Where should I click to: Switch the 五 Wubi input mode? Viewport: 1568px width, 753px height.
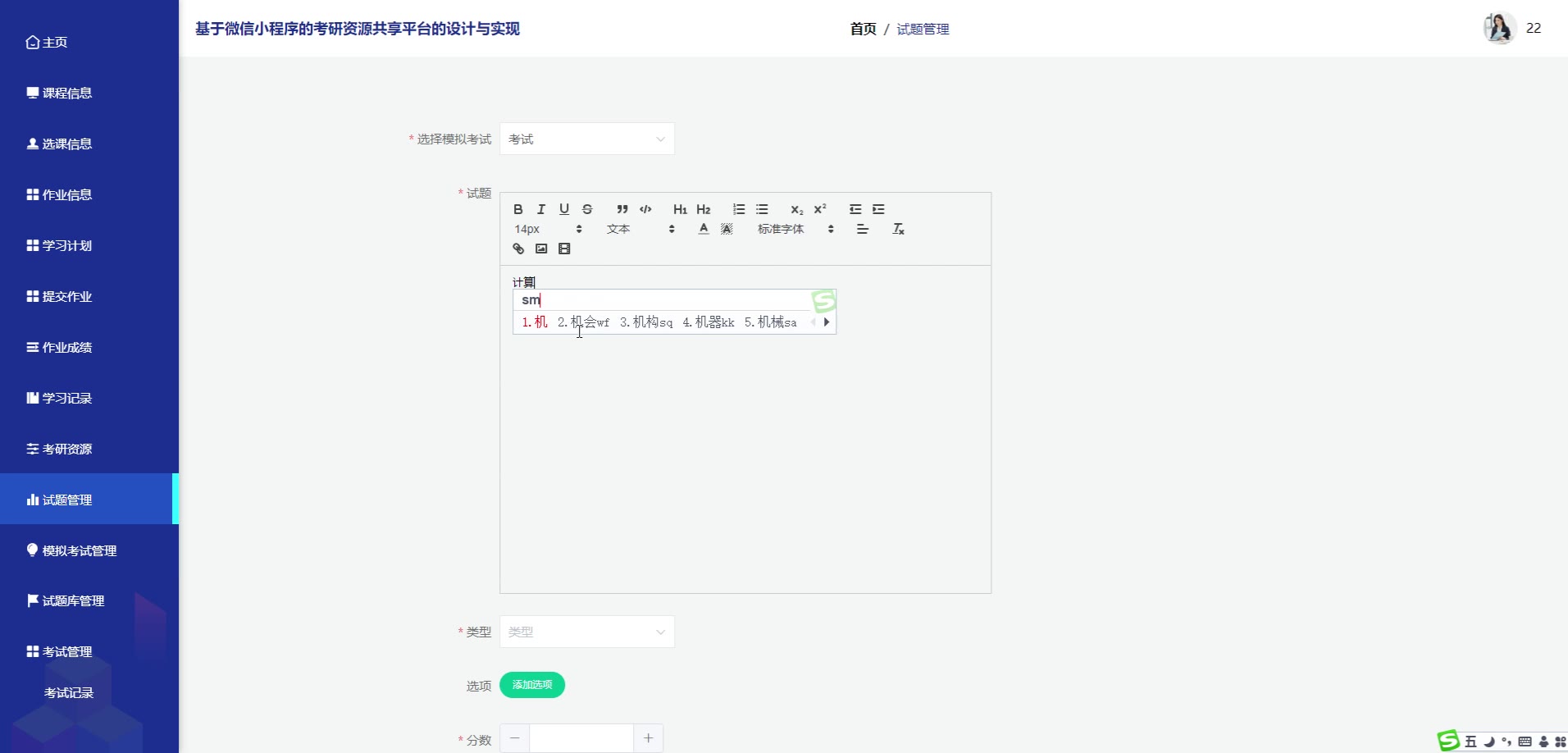[1471, 742]
